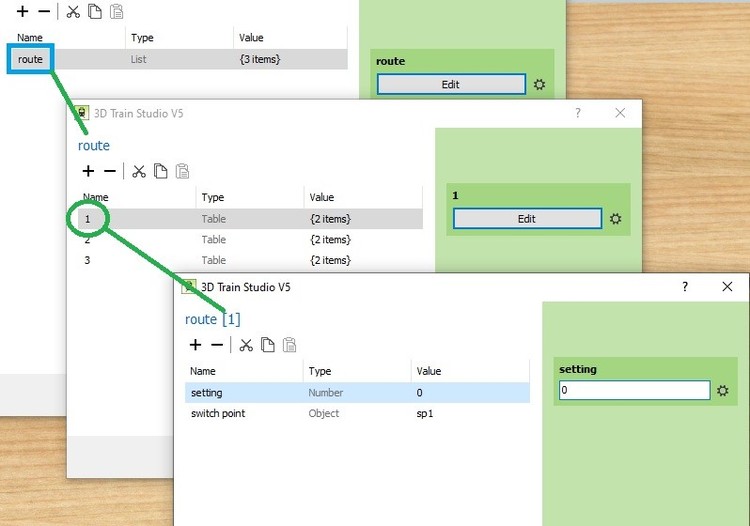Open gear settings next to route Edit button
The image size is (750, 526).
pyautogui.click(x=540, y=85)
